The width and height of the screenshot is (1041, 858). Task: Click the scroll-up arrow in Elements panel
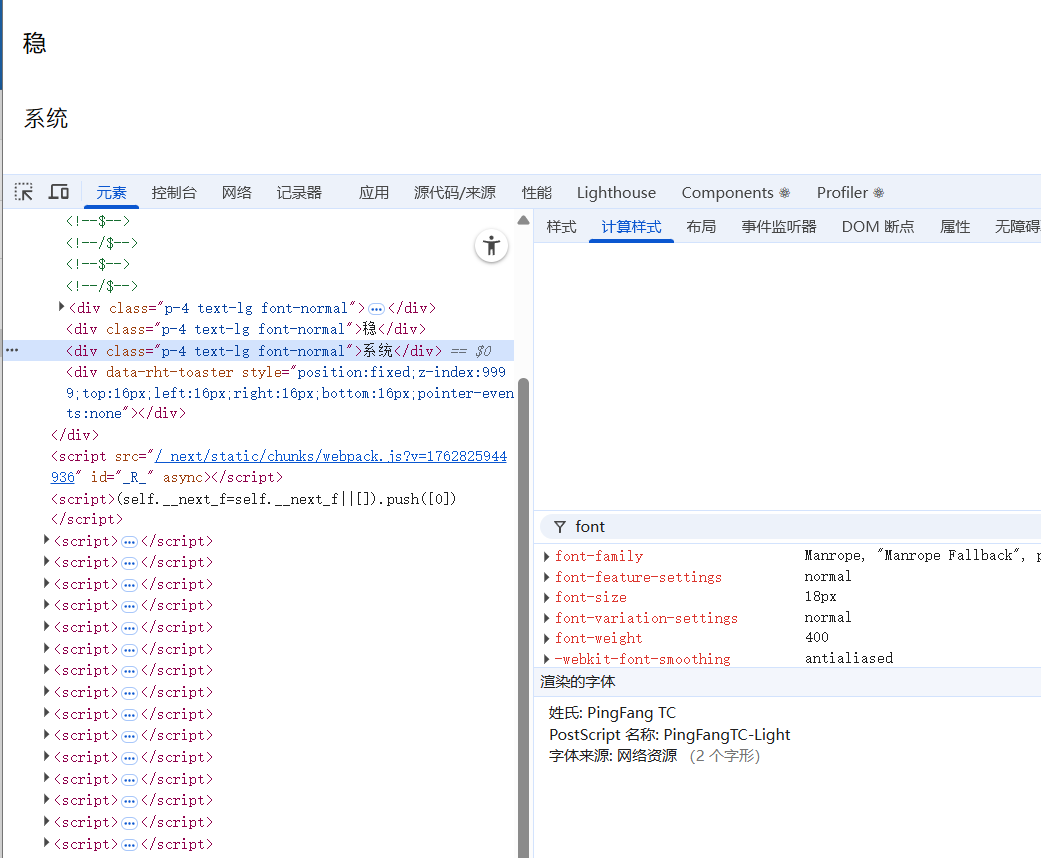coord(523,220)
